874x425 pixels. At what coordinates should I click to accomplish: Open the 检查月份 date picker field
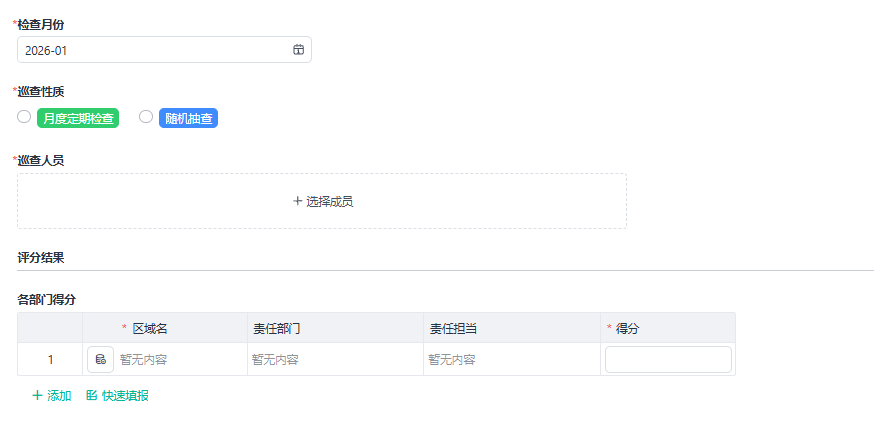click(x=155, y=50)
